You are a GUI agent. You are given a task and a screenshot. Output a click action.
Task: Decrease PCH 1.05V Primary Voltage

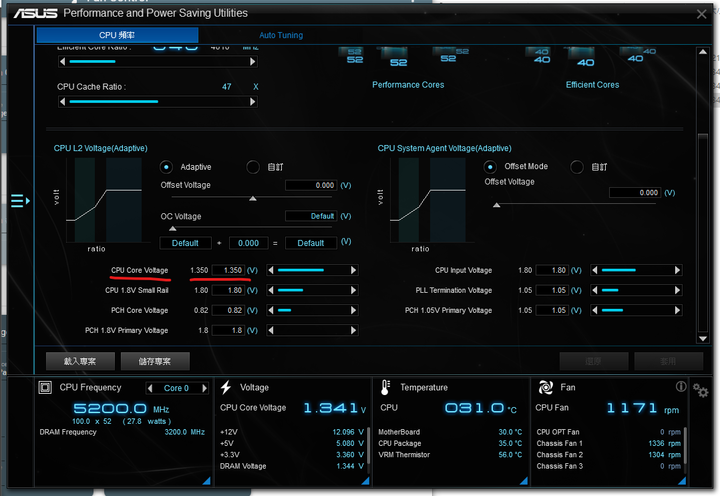point(595,310)
